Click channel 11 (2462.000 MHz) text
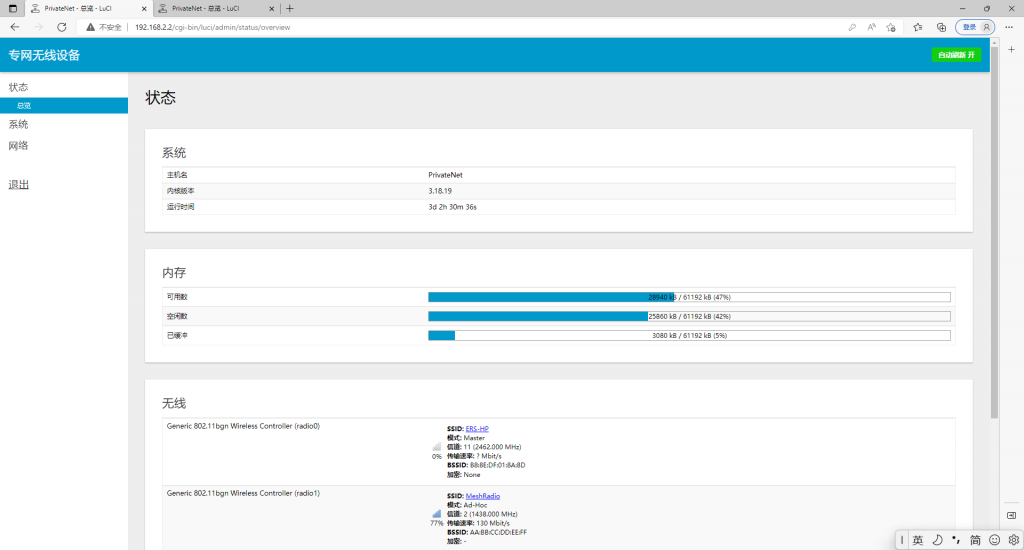Screen dimensions: 1024x550 pos(492,447)
